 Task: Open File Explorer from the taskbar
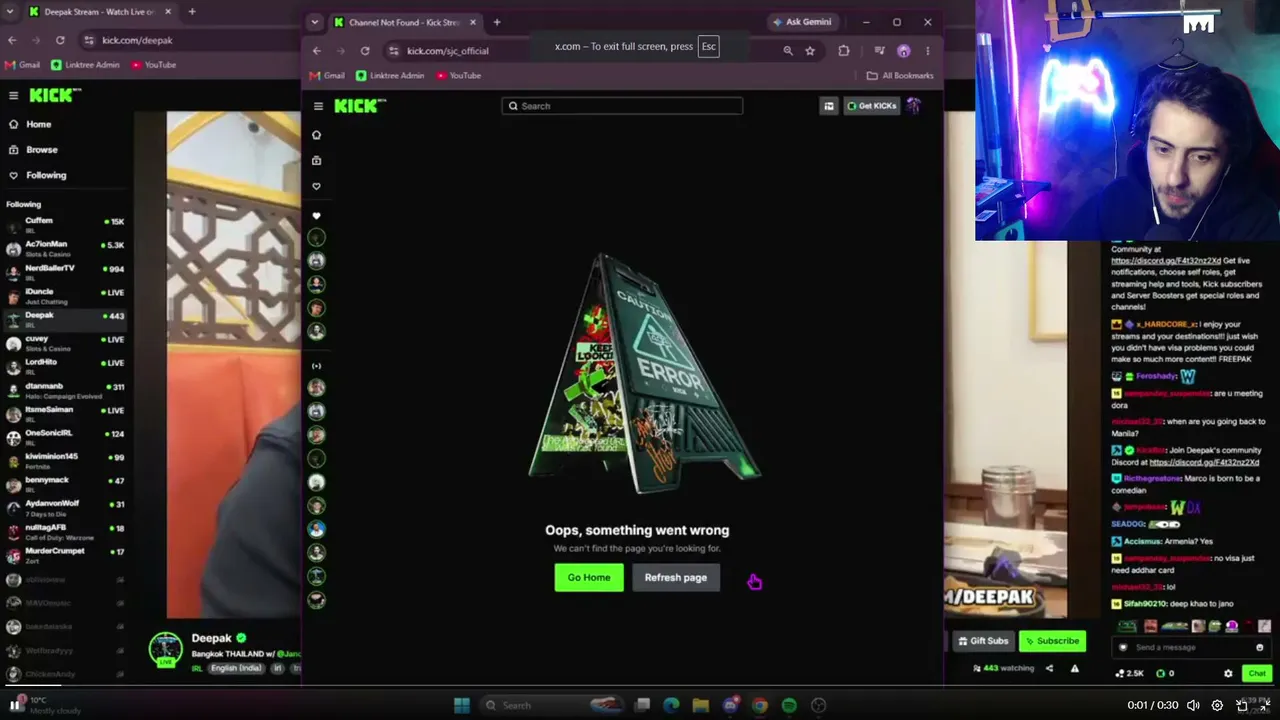[x=700, y=705]
